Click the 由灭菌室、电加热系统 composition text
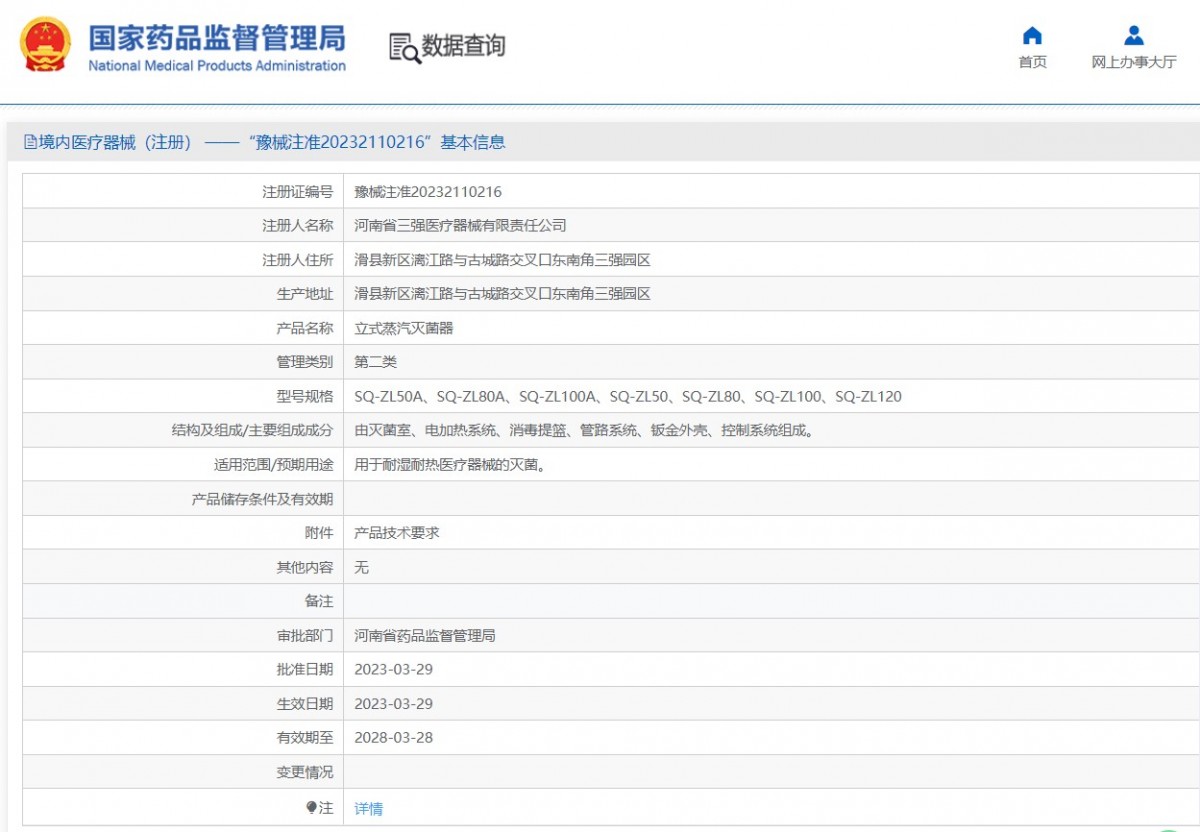Image resolution: width=1200 pixels, height=832 pixels. [586, 431]
